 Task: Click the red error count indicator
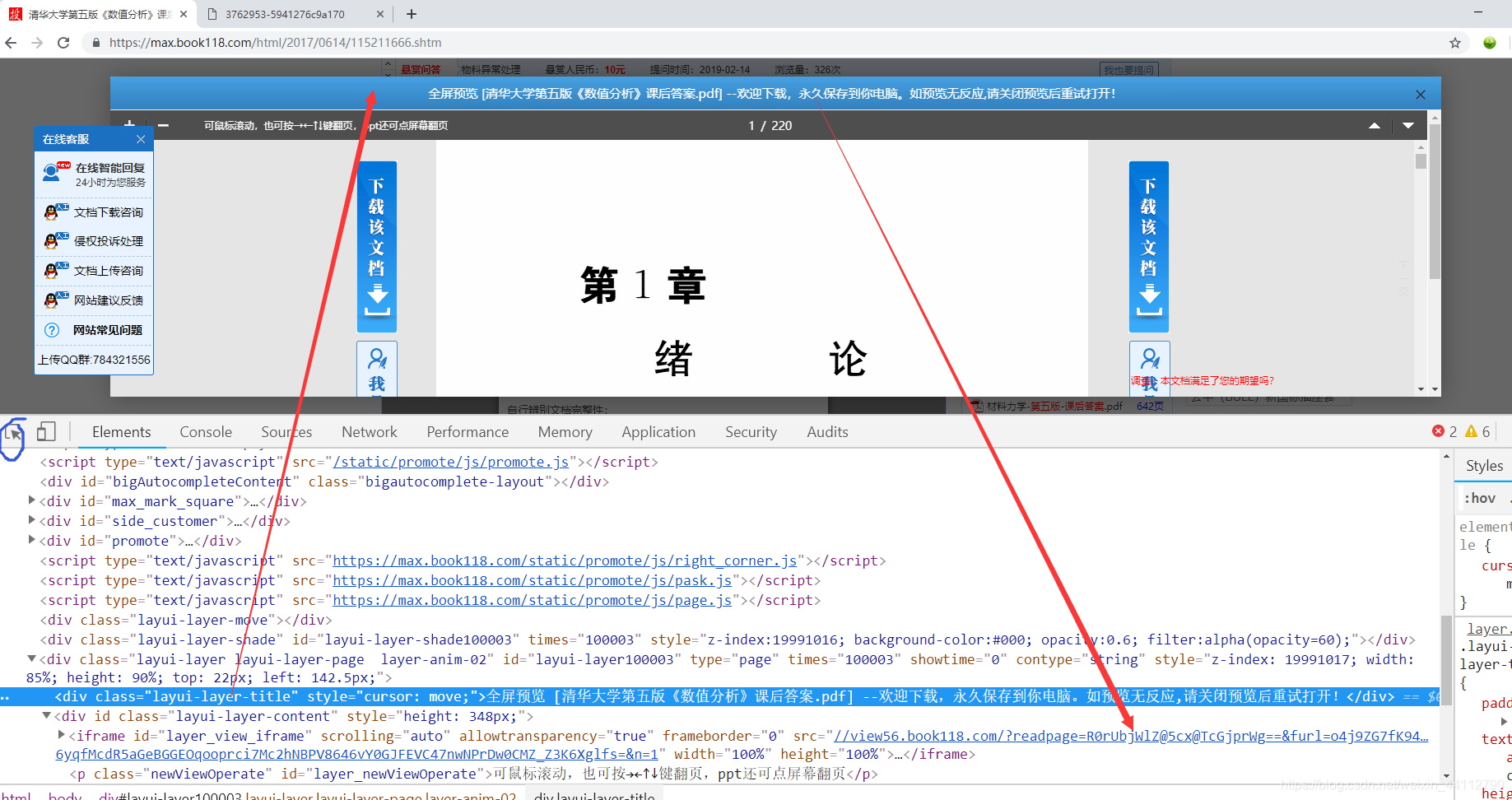click(1445, 431)
